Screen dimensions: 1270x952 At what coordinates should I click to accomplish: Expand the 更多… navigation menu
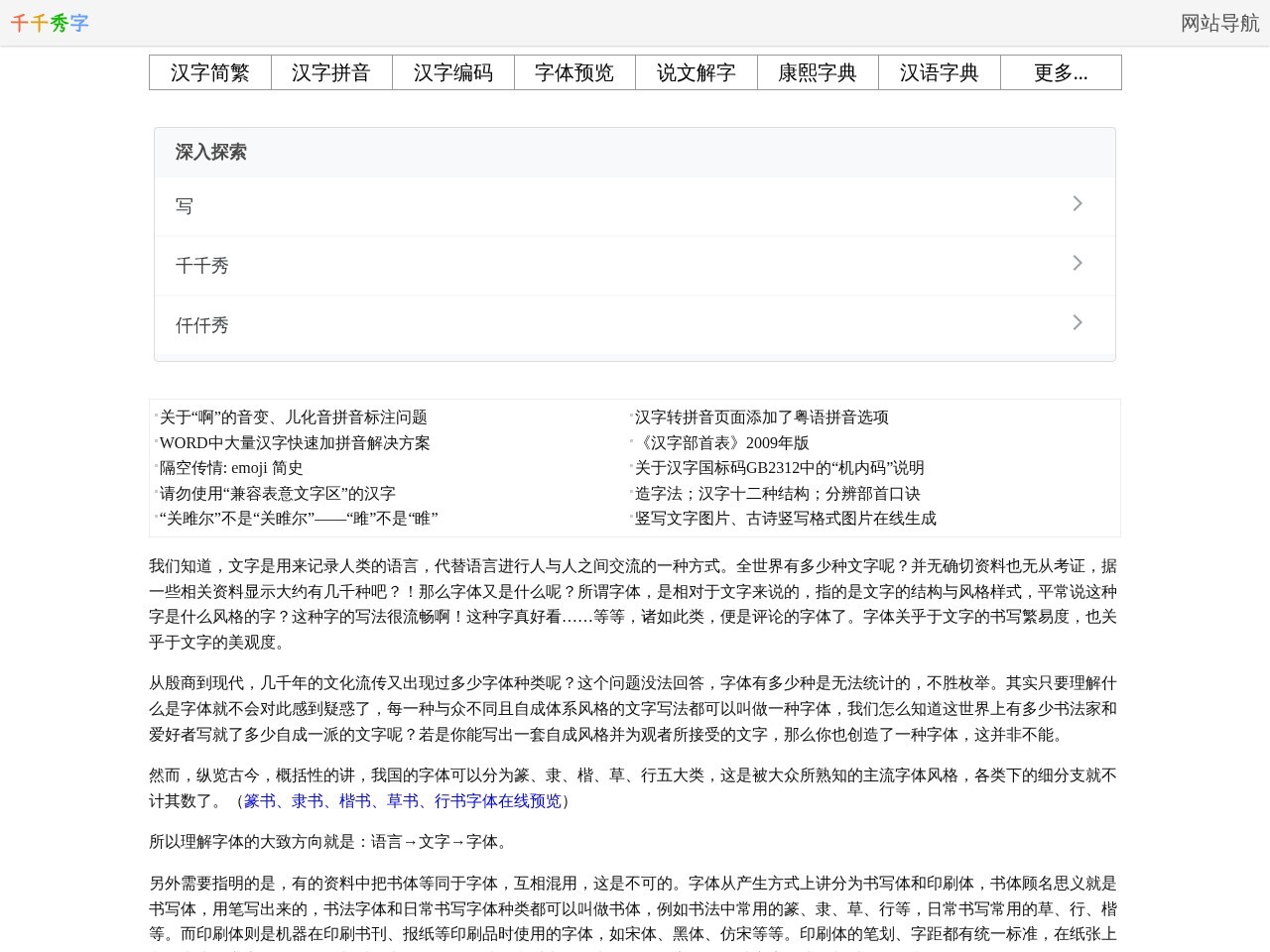click(1061, 72)
